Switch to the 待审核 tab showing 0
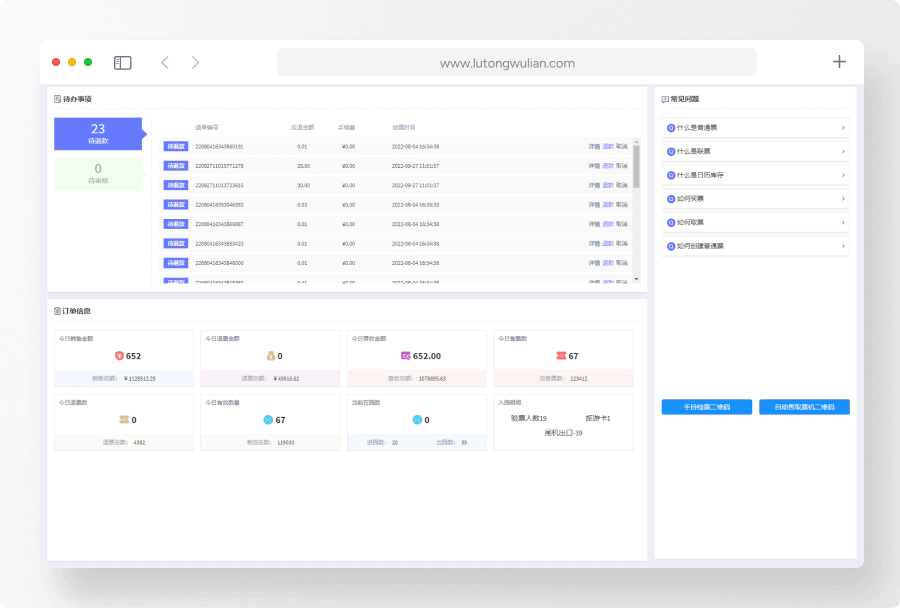The height and width of the screenshot is (608, 900). [98, 173]
